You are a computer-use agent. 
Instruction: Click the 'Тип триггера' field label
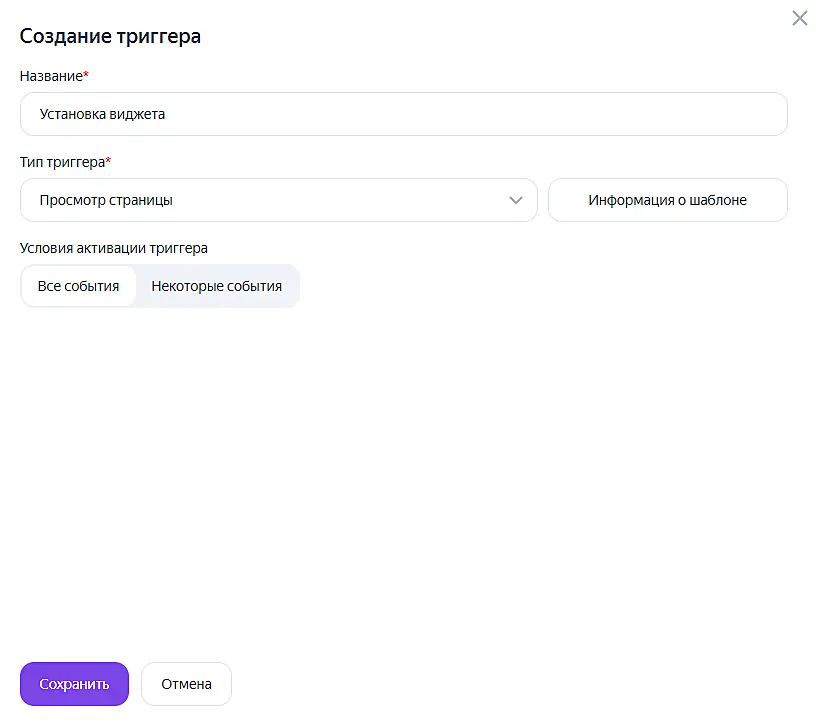pos(61,162)
